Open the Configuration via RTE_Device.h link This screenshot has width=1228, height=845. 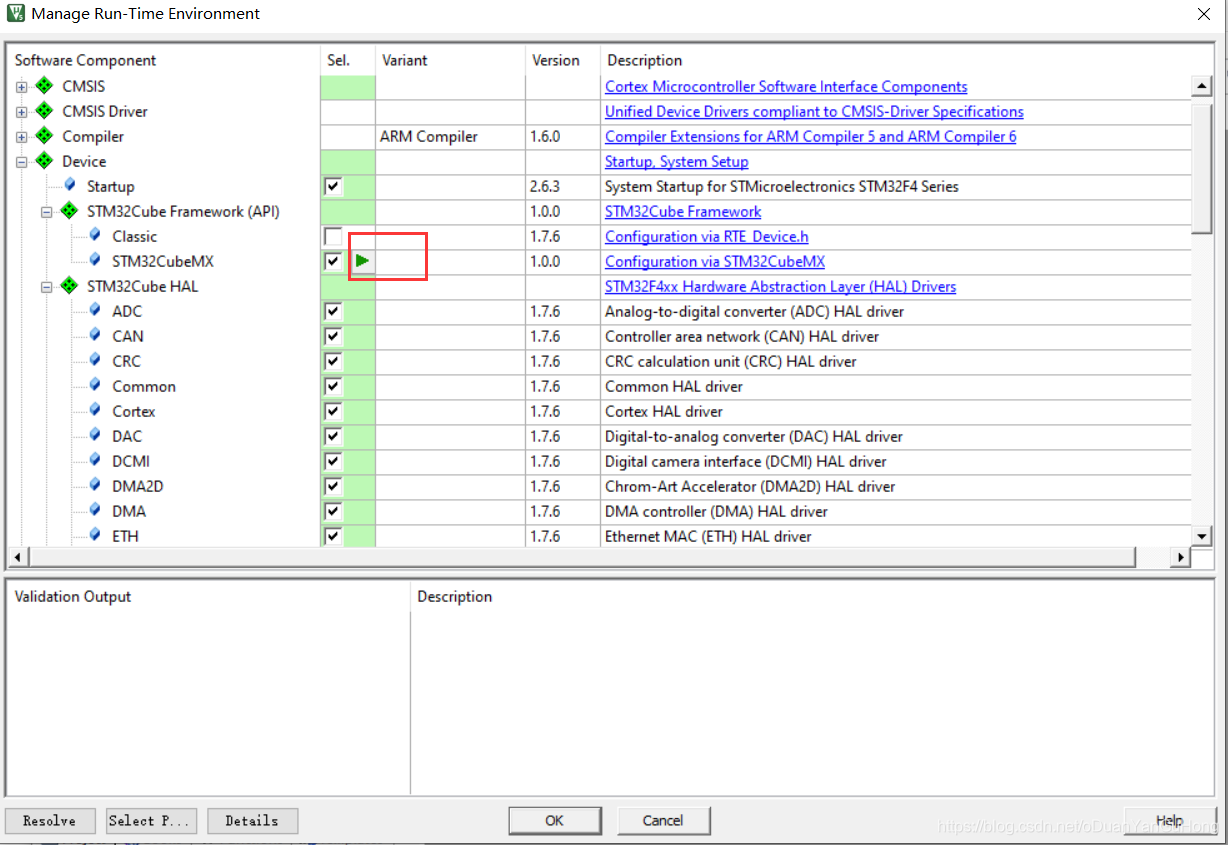[706, 237]
